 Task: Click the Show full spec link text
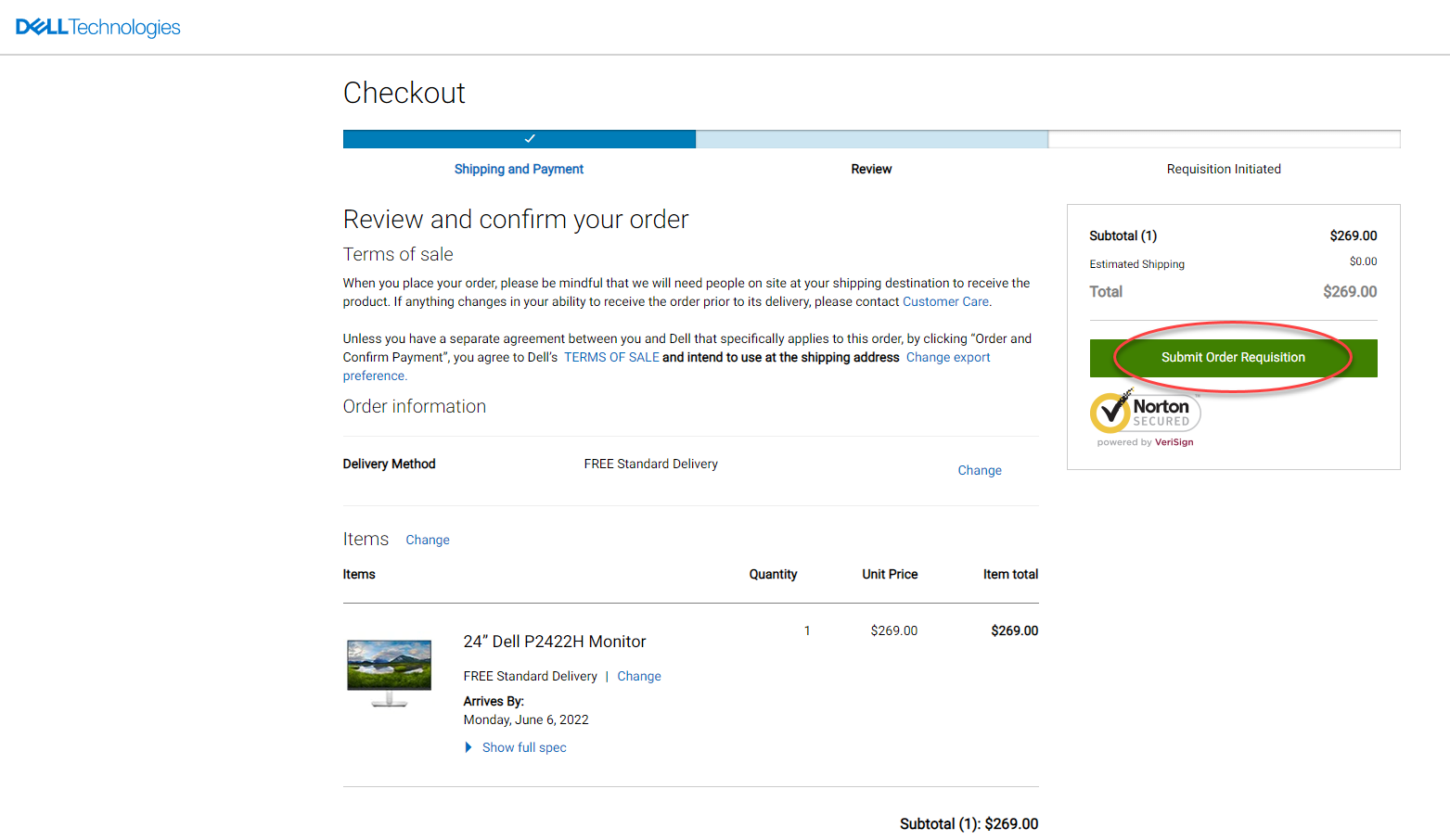click(524, 747)
